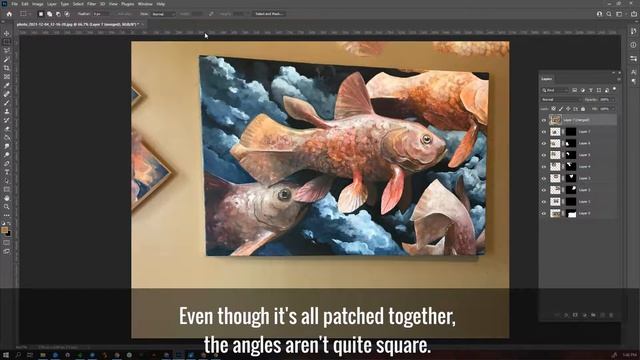Open the Edit menu
This screenshot has height=360, width=640.
coord(25,4)
